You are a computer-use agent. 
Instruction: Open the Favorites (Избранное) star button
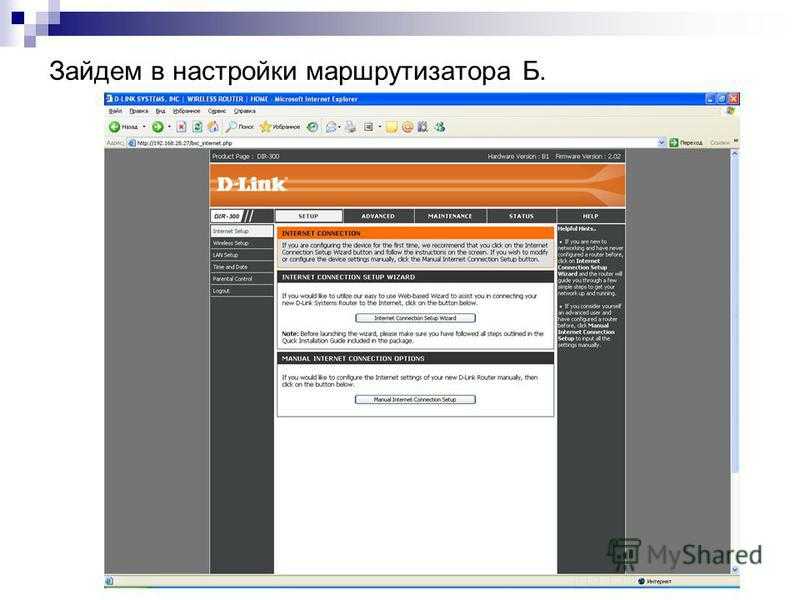pos(280,127)
